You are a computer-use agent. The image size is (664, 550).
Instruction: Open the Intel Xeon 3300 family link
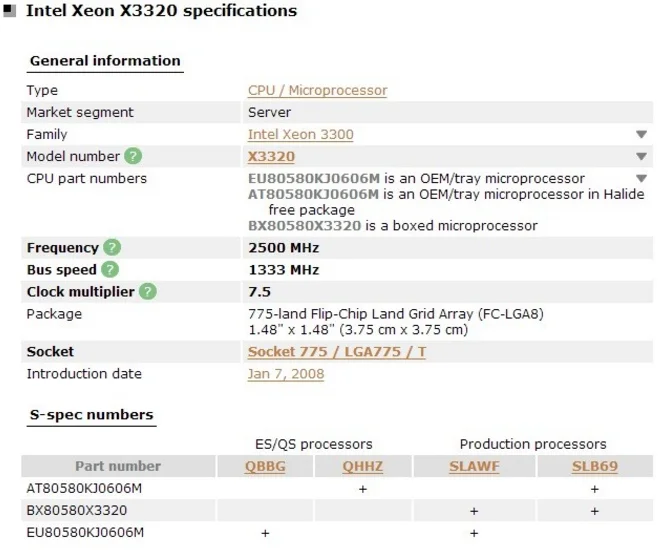(300, 134)
